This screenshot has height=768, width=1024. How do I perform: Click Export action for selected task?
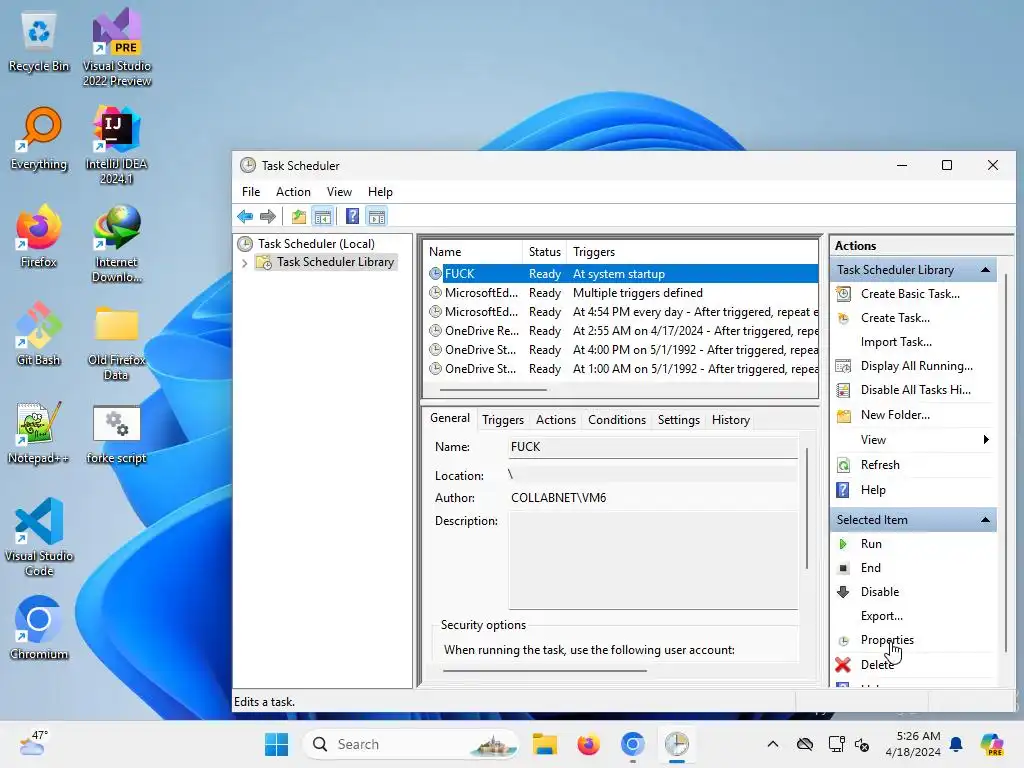[882, 616]
